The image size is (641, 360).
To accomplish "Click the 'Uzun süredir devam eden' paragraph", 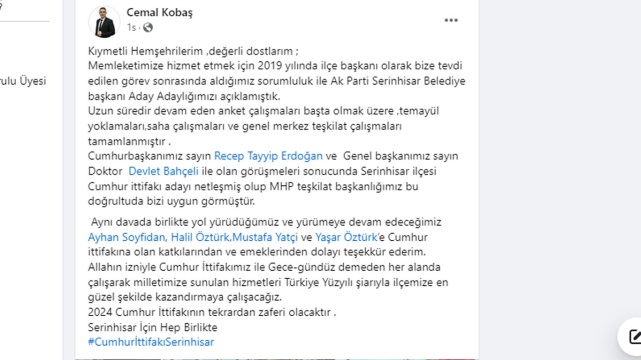I will click(x=263, y=126).
